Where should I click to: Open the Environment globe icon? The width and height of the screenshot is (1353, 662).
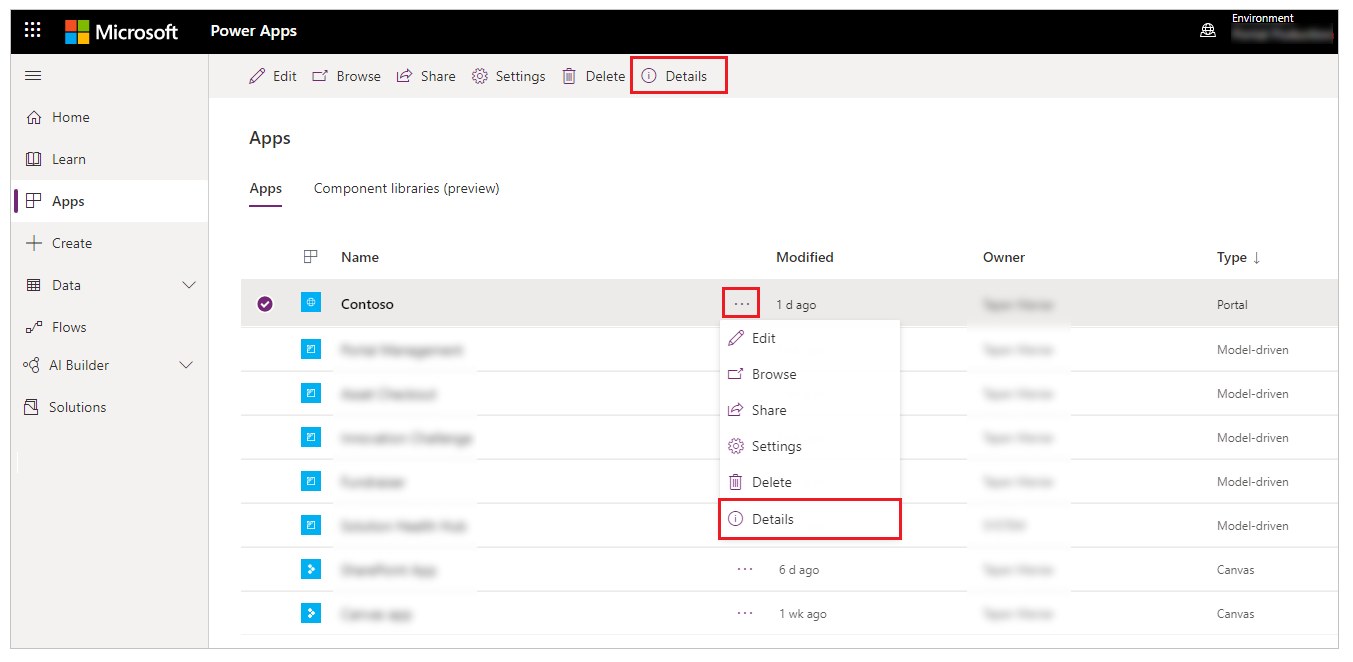click(x=1208, y=31)
